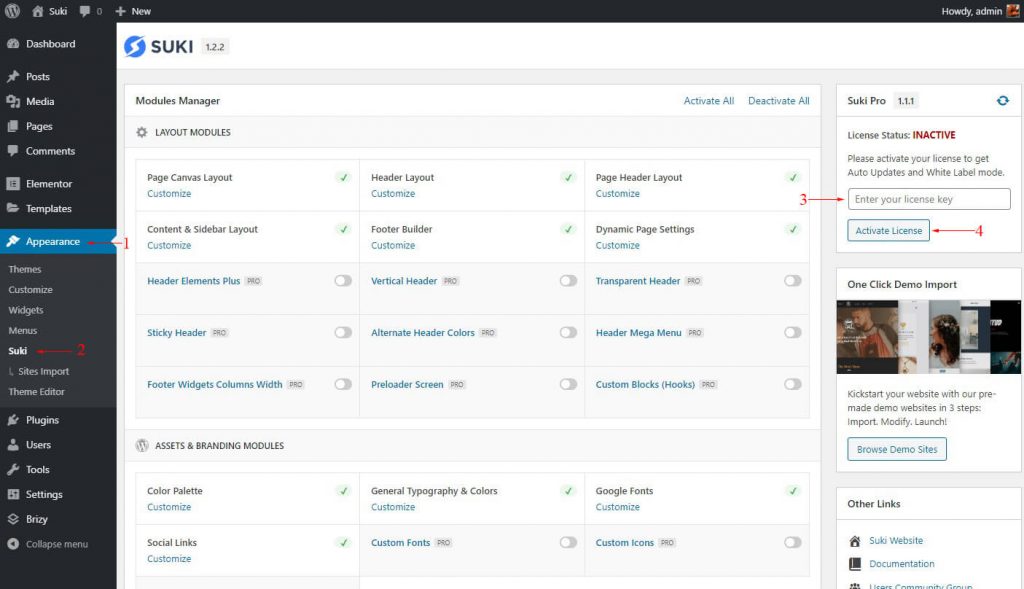Open the comments bubble in admin bar
This screenshot has width=1024, height=589.
coord(85,11)
